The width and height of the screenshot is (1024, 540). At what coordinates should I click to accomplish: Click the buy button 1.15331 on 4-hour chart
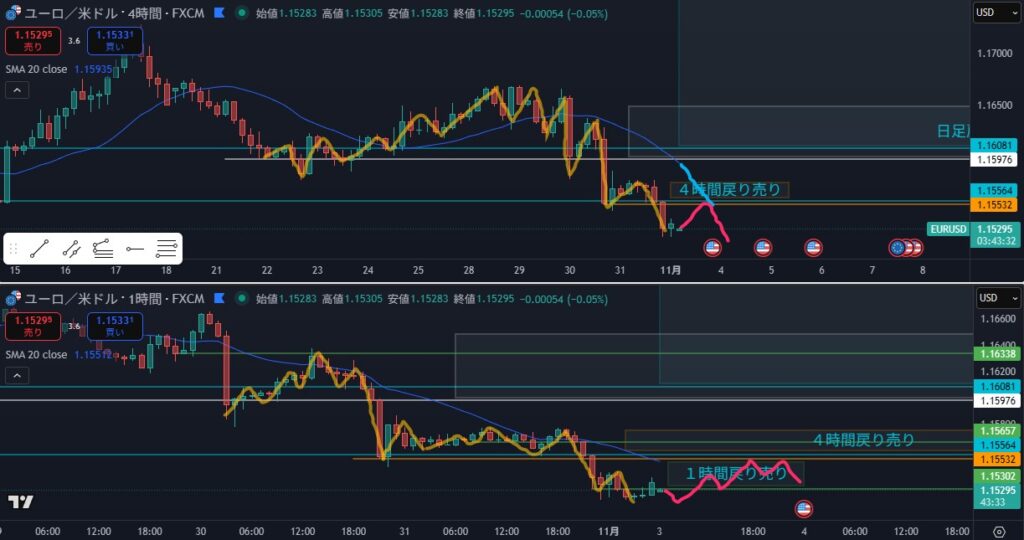tap(114, 41)
